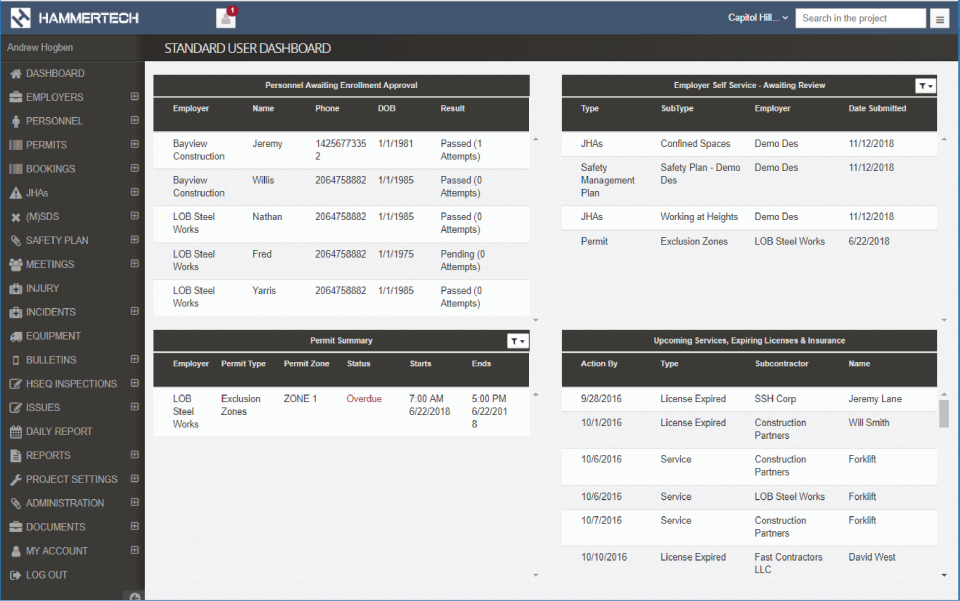This screenshot has width=960, height=601.
Task: Click the Injury medkit icon
Action: [x=16, y=288]
